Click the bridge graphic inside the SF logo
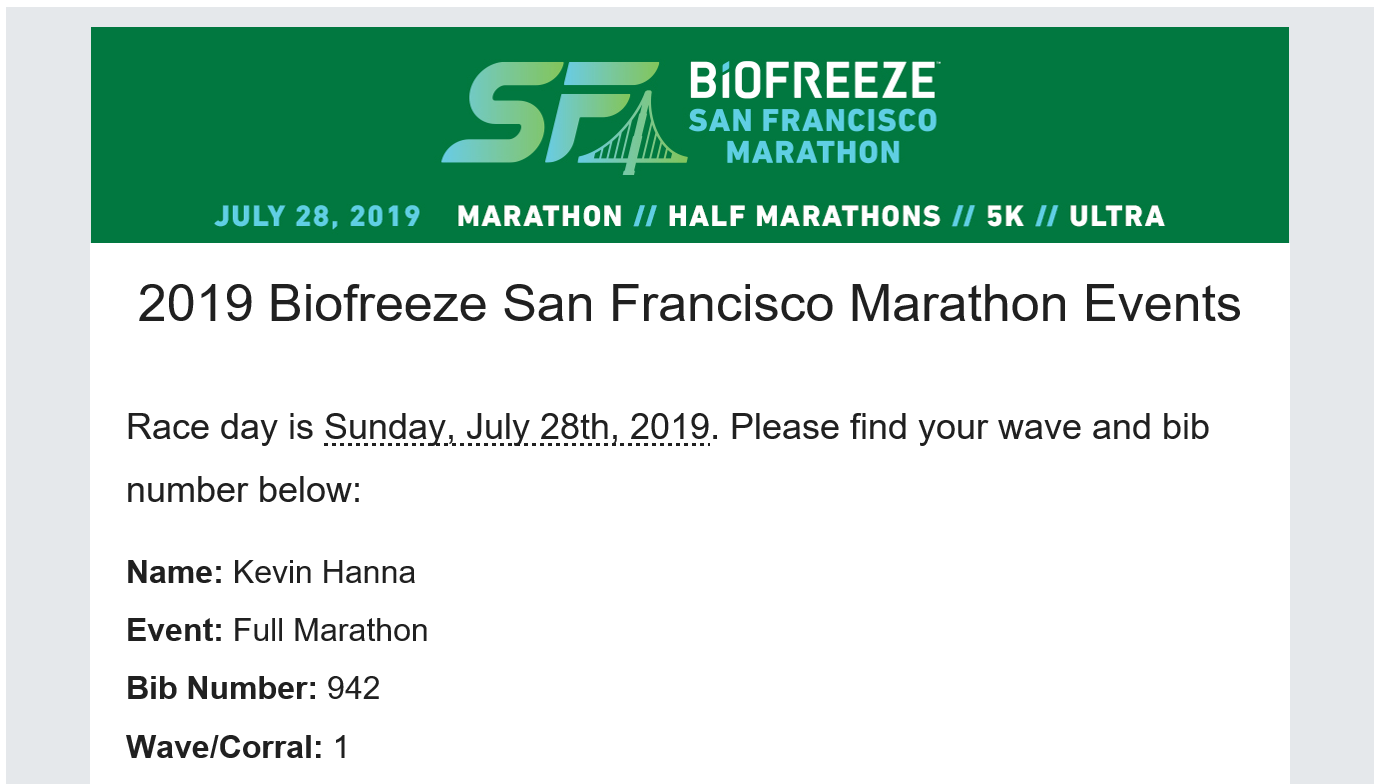The height and width of the screenshot is (784, 1384). [634, 133]
